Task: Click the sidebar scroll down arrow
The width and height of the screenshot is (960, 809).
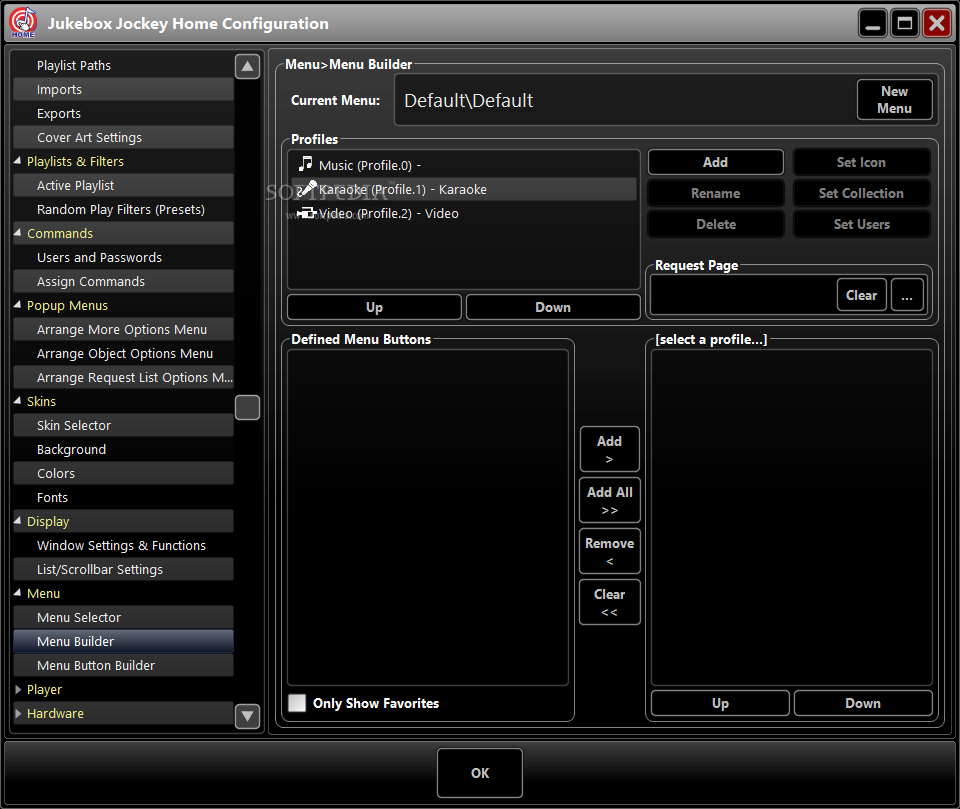Action: (247, 715)
